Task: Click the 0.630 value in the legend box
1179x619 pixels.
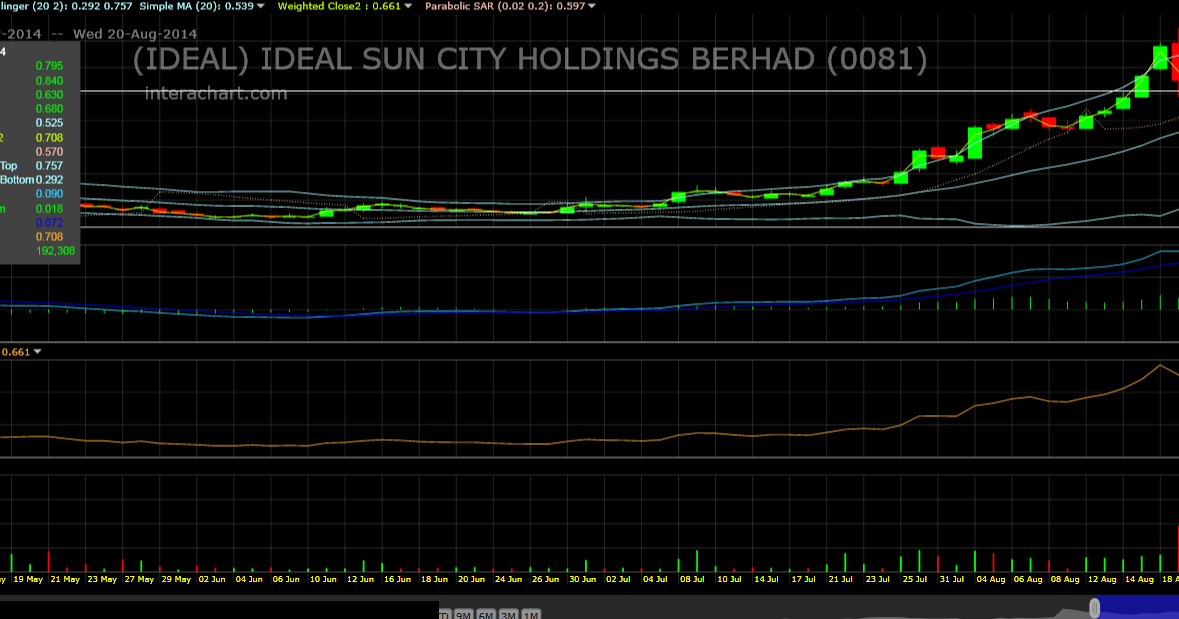Action: click(x=50, y=95)
